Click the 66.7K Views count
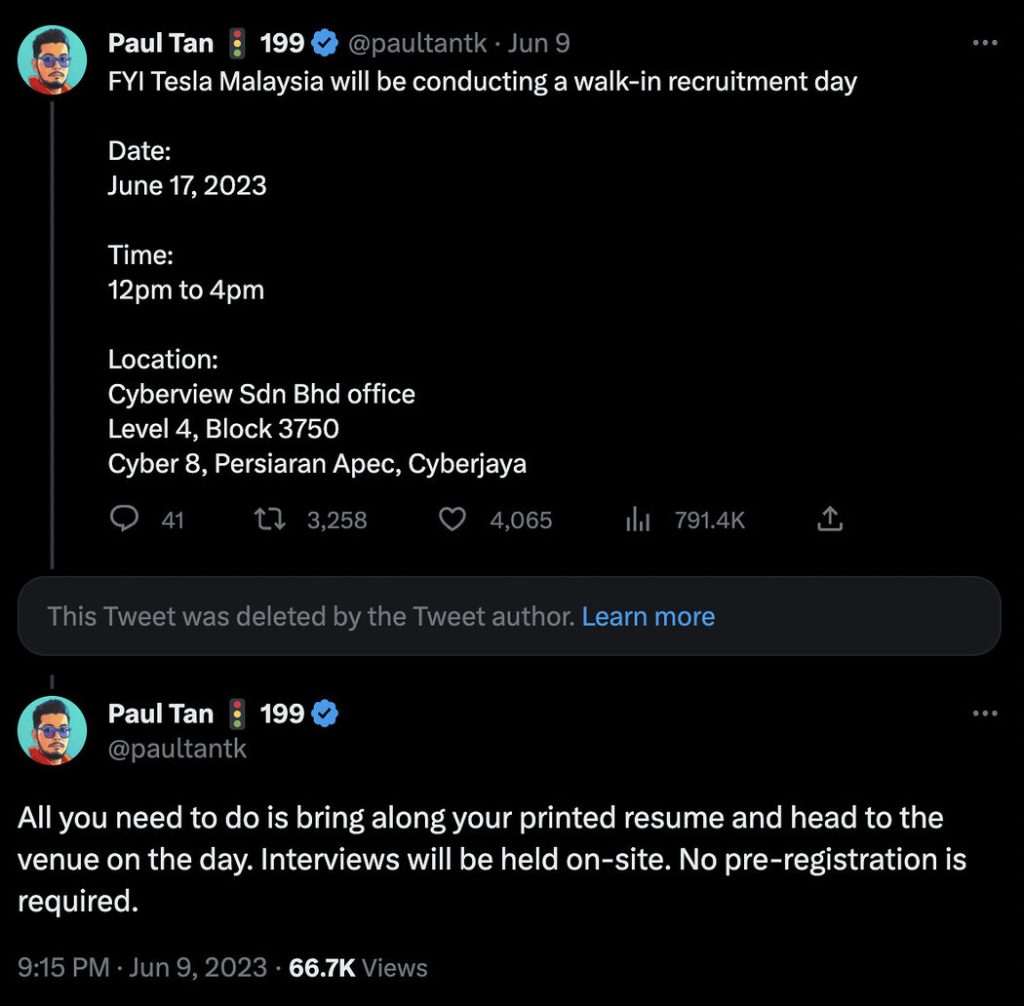Image resolution: width=1024 pixels, height=1006 pixels. [x=357, y=967]
